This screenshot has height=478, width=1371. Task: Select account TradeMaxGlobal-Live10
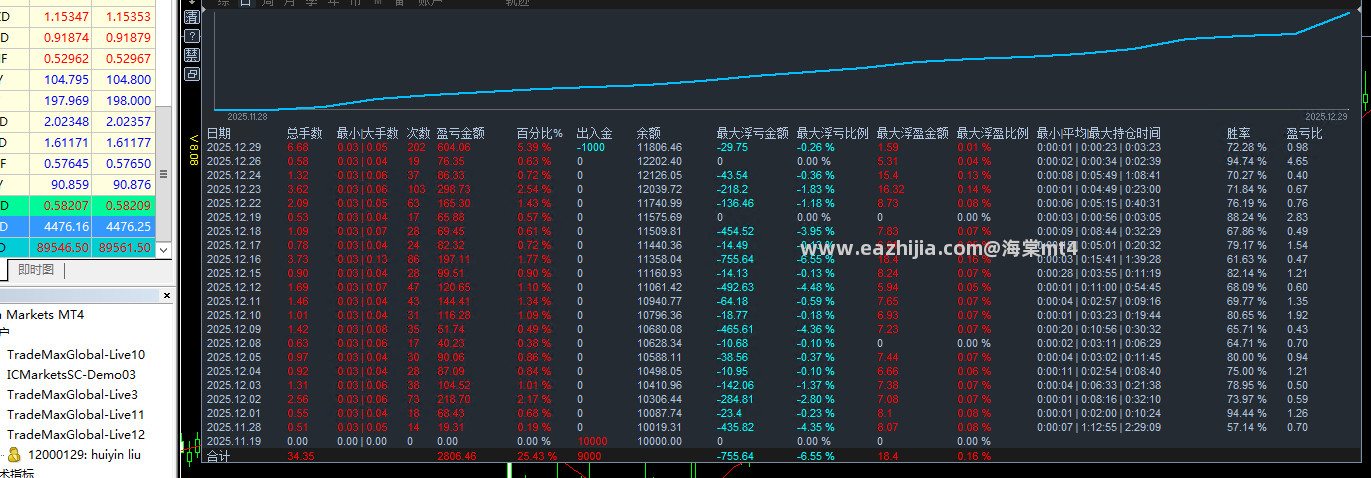[x=76, y=354]
